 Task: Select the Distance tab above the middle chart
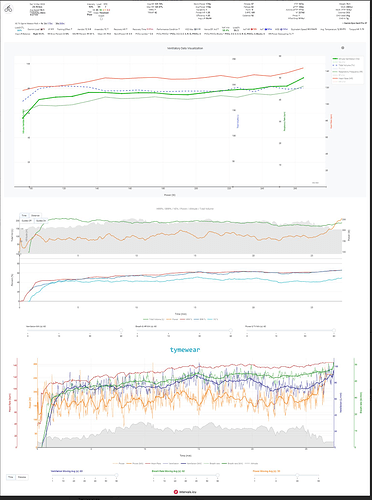(35, 216)
